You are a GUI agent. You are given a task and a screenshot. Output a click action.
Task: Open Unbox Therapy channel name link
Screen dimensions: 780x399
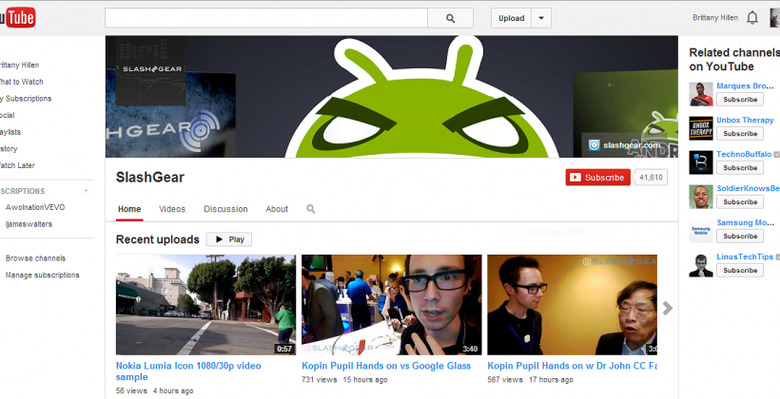745,120
